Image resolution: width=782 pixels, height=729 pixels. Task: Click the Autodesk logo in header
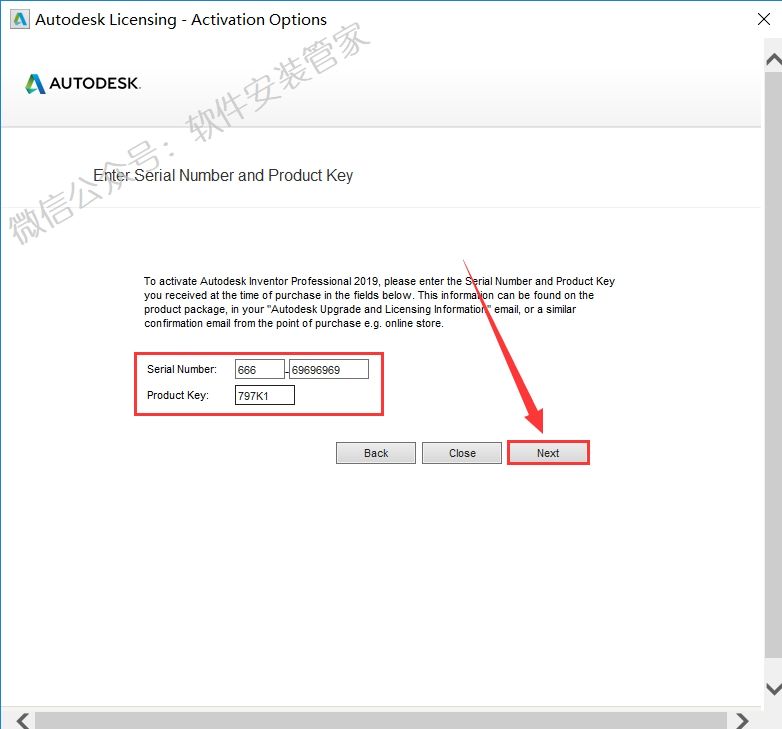click(83, 84)
